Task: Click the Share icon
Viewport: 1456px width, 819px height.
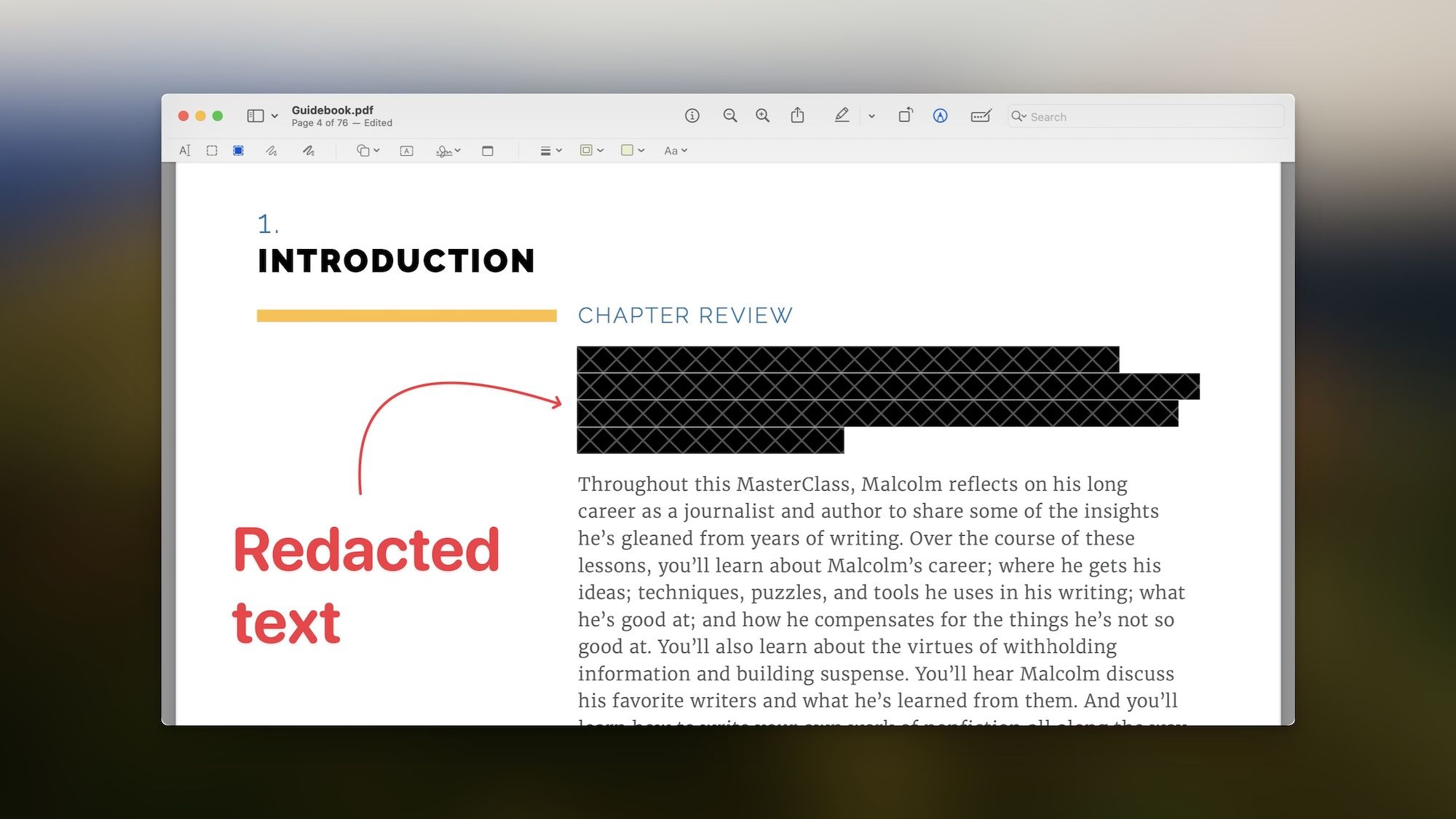Action: [798, 116]
